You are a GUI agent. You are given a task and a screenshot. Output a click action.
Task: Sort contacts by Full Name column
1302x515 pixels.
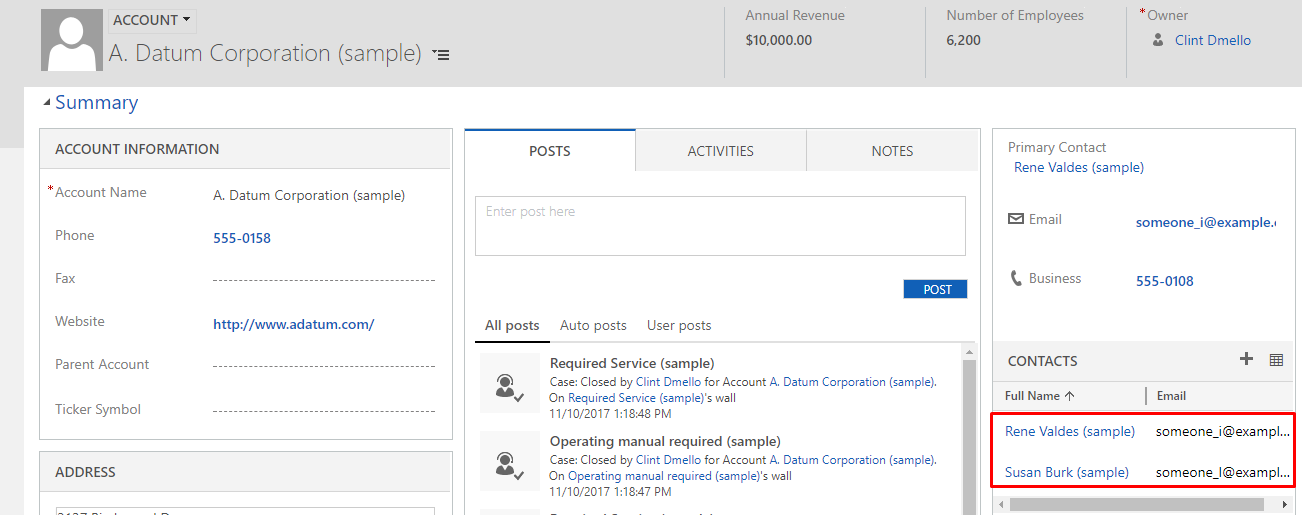tap(1039, 396)
